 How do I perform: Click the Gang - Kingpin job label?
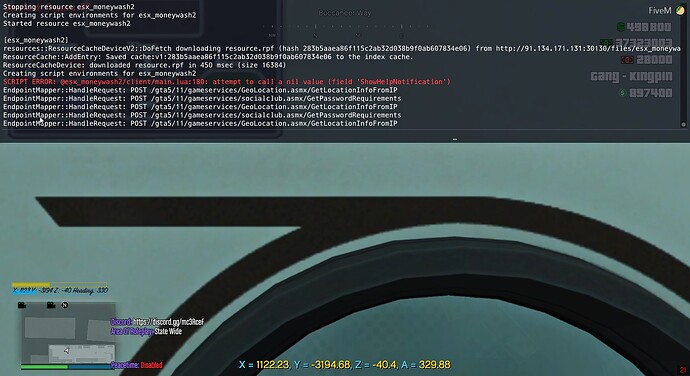pos(631,76)
